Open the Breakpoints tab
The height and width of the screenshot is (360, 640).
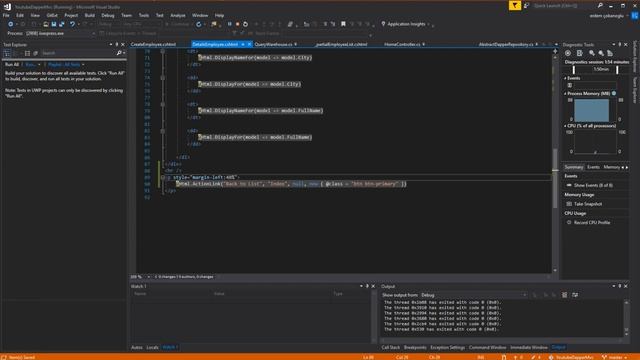[x=415, y=347]
